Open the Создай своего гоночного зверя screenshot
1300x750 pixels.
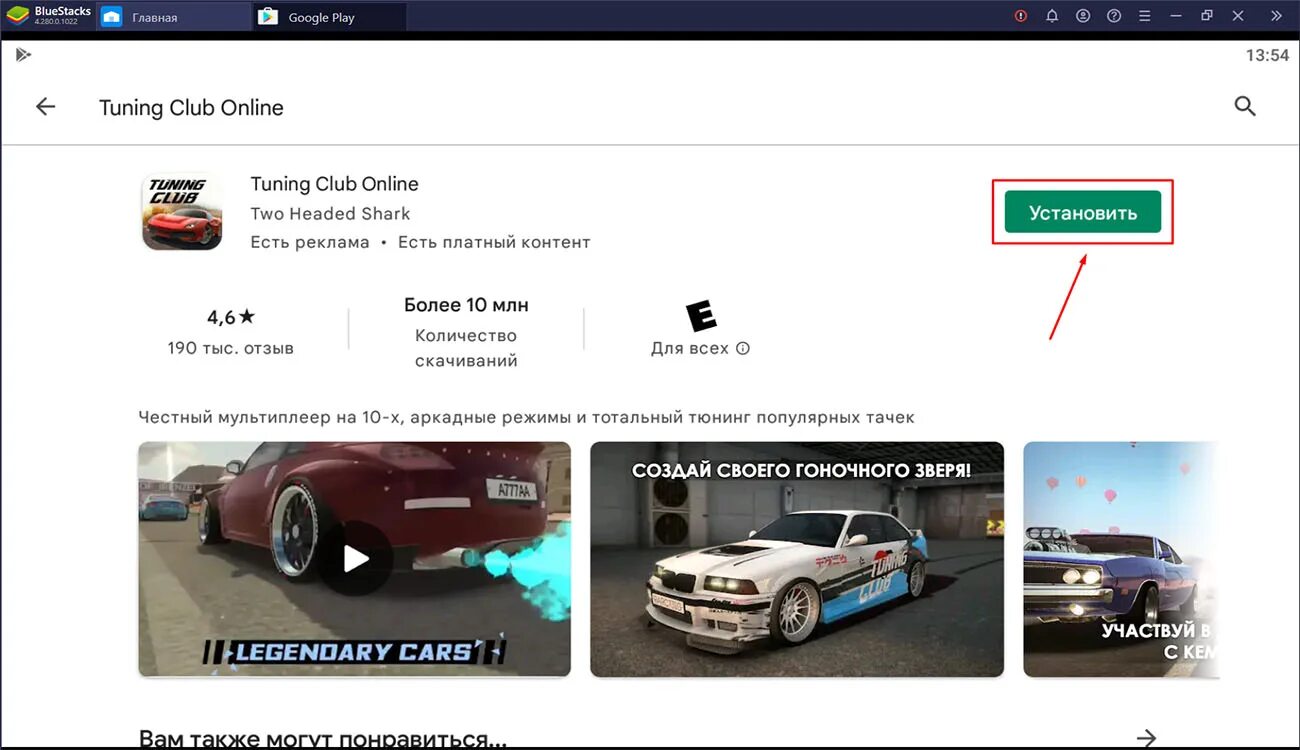(x=797, y=559)
